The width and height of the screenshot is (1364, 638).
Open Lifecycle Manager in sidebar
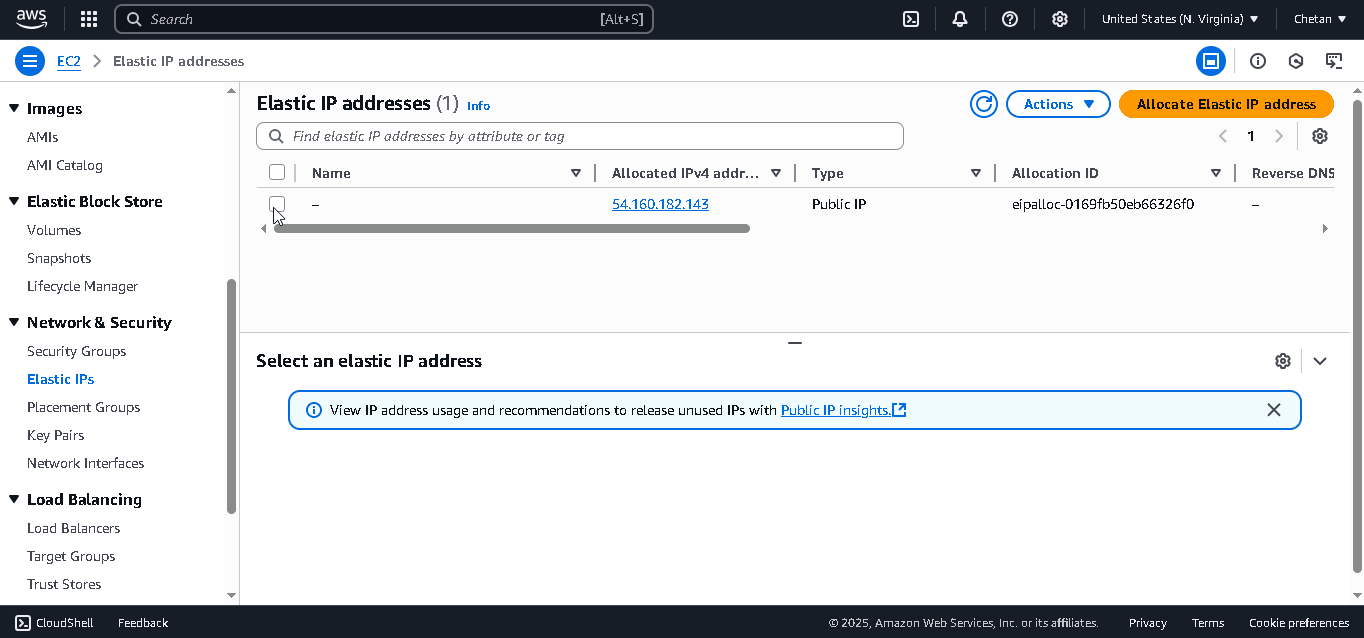[x=82, y=286]
